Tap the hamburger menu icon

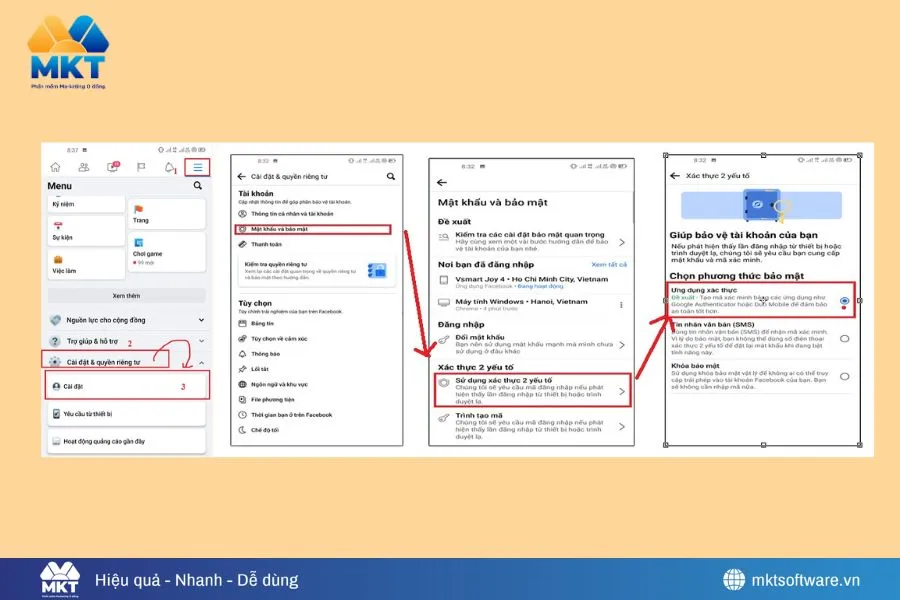click(x=197, y=167)
